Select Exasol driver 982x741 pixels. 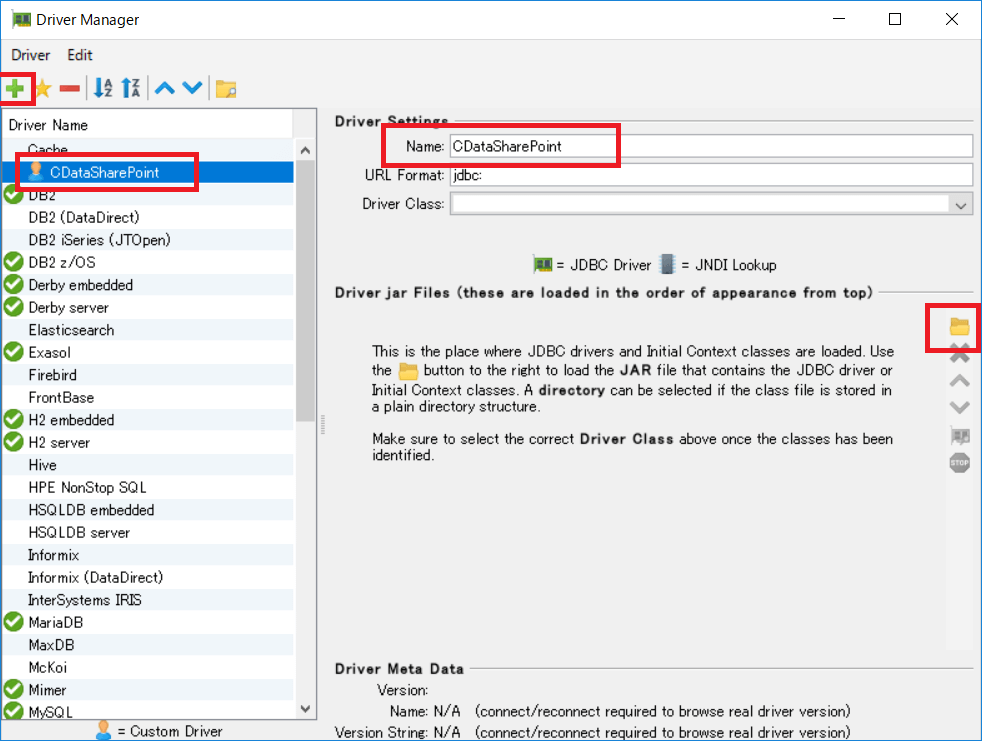point(148,353)
